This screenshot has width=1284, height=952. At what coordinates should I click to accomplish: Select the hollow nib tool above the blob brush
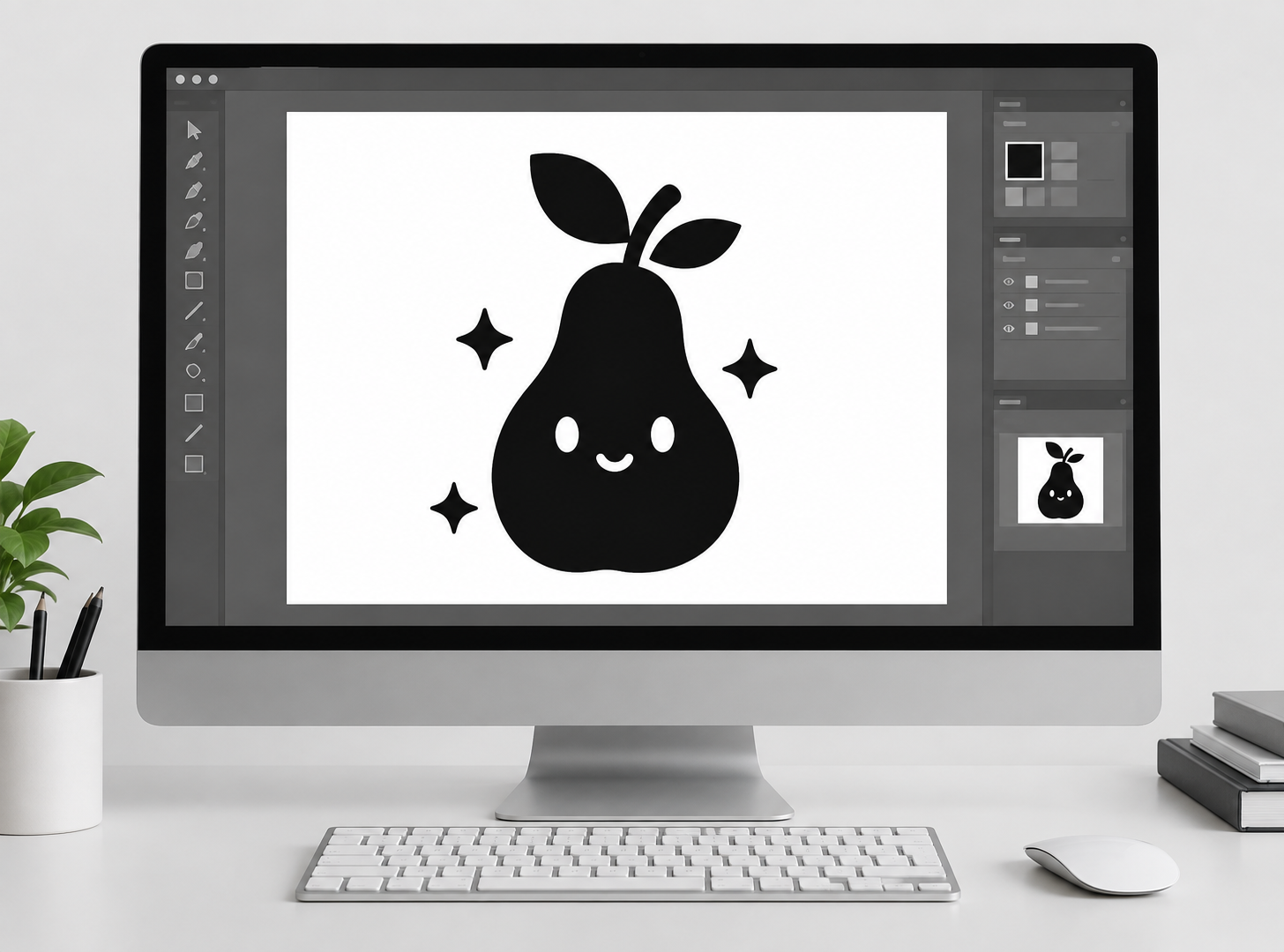[x=194, y=220]
